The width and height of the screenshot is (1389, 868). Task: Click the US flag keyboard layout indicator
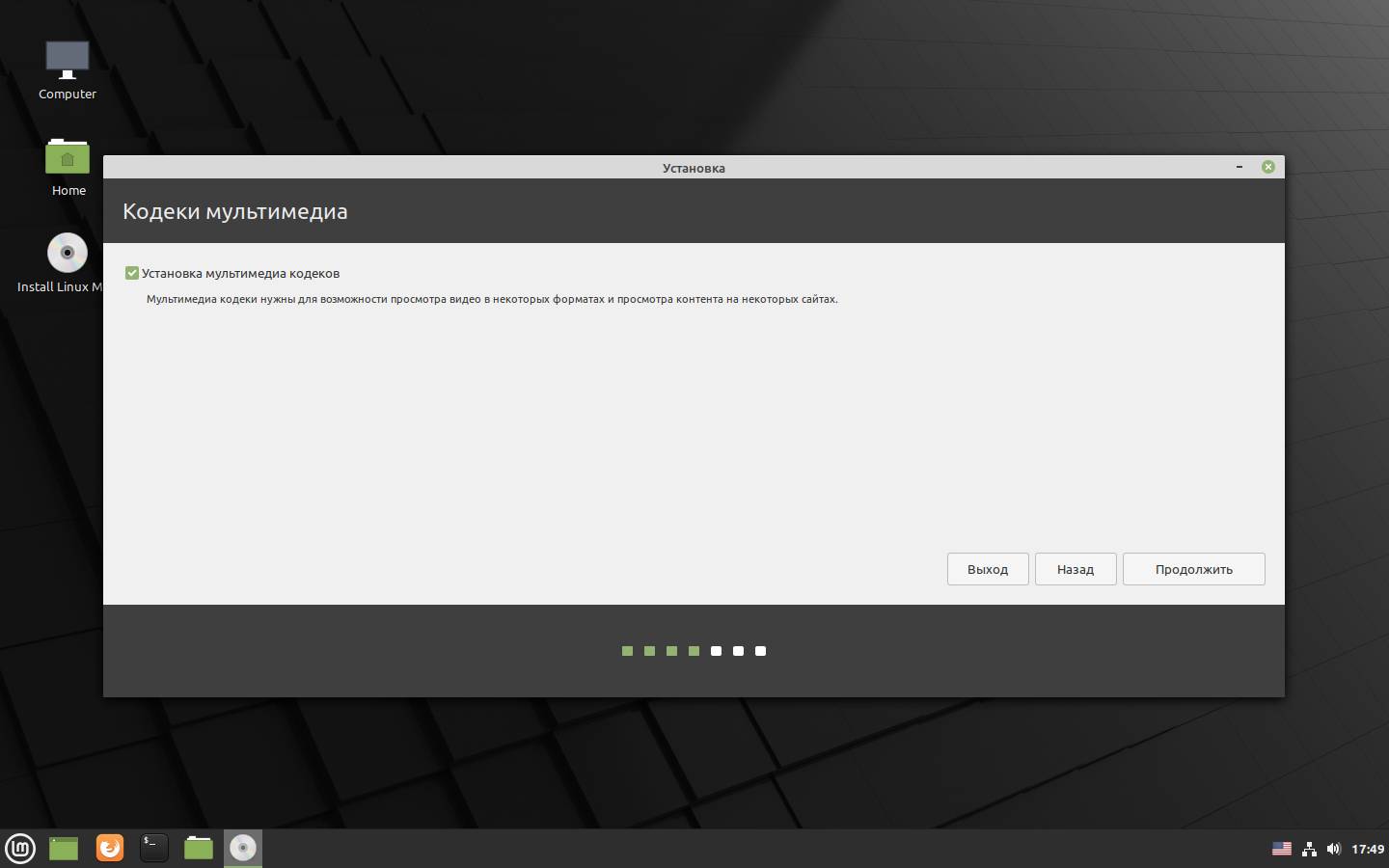click(x=1282, y=849)
